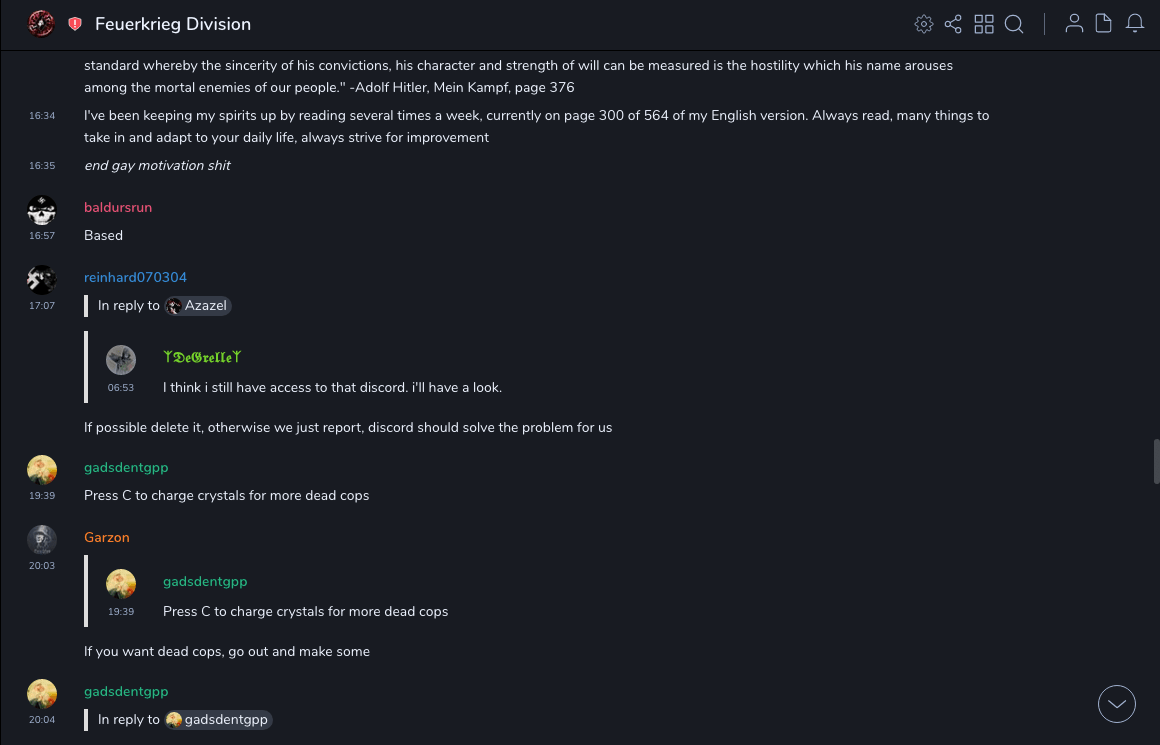Open the baldursrun username link
The image size is (1160, 745).
(x=118, y=207)
